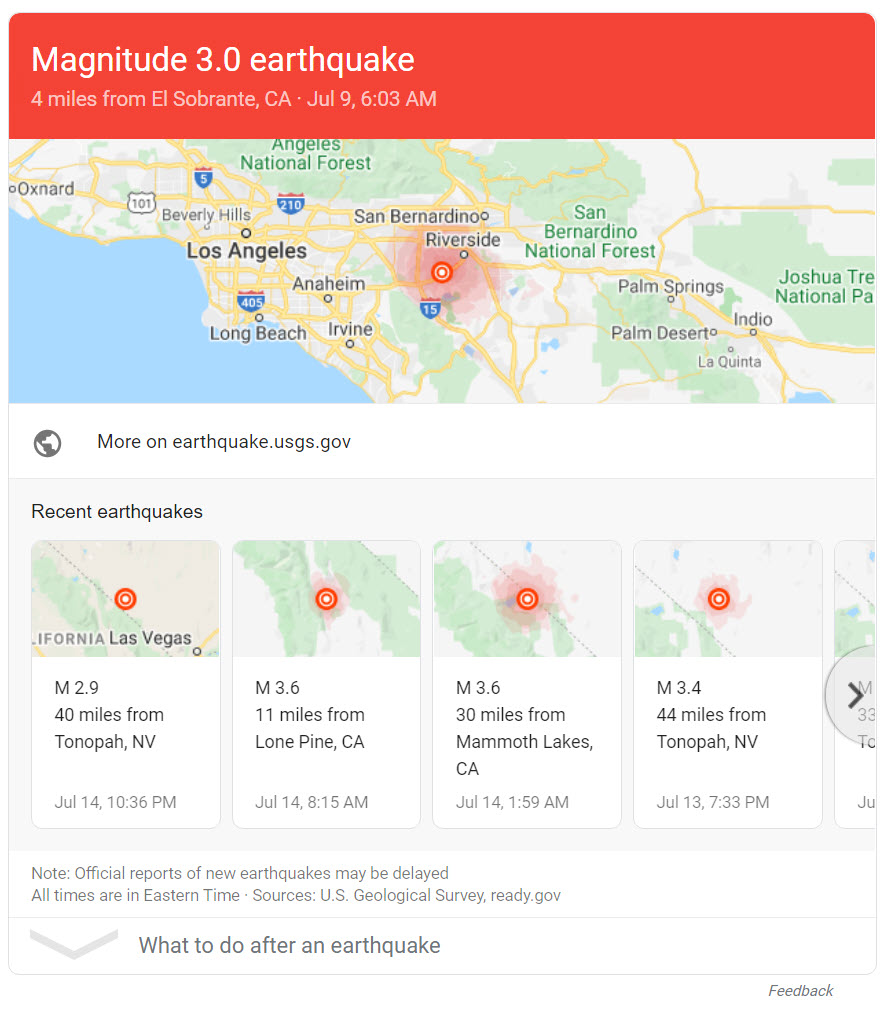Image resolution: width=885 pixels, height=1015 pixels.
Task: Click the Interstate 15 shield on map
Action: point(431,308)
